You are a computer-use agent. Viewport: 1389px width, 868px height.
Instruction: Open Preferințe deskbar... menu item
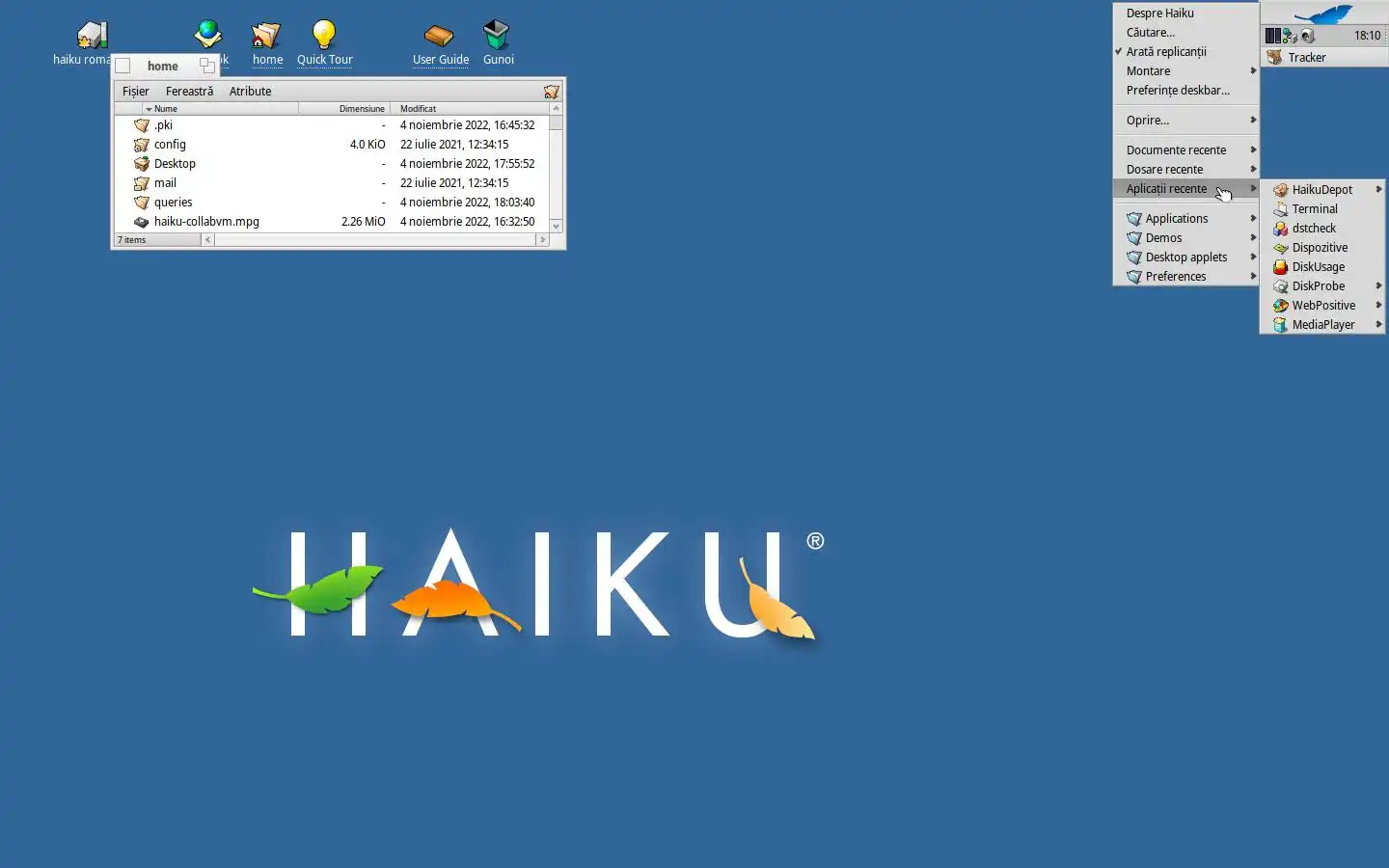click(x=1185, y=91)
